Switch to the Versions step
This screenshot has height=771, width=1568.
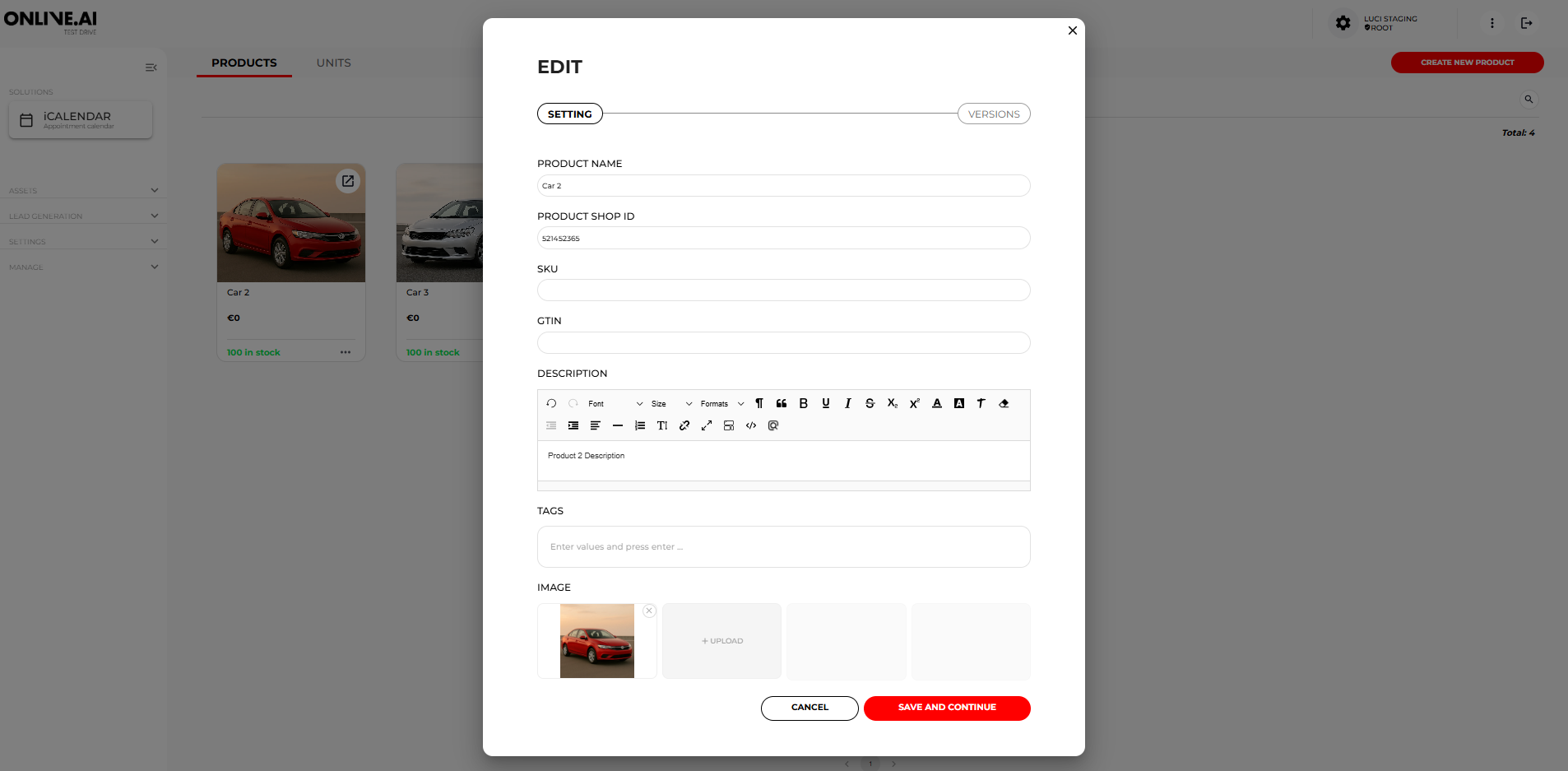click(x=993, y=114)
